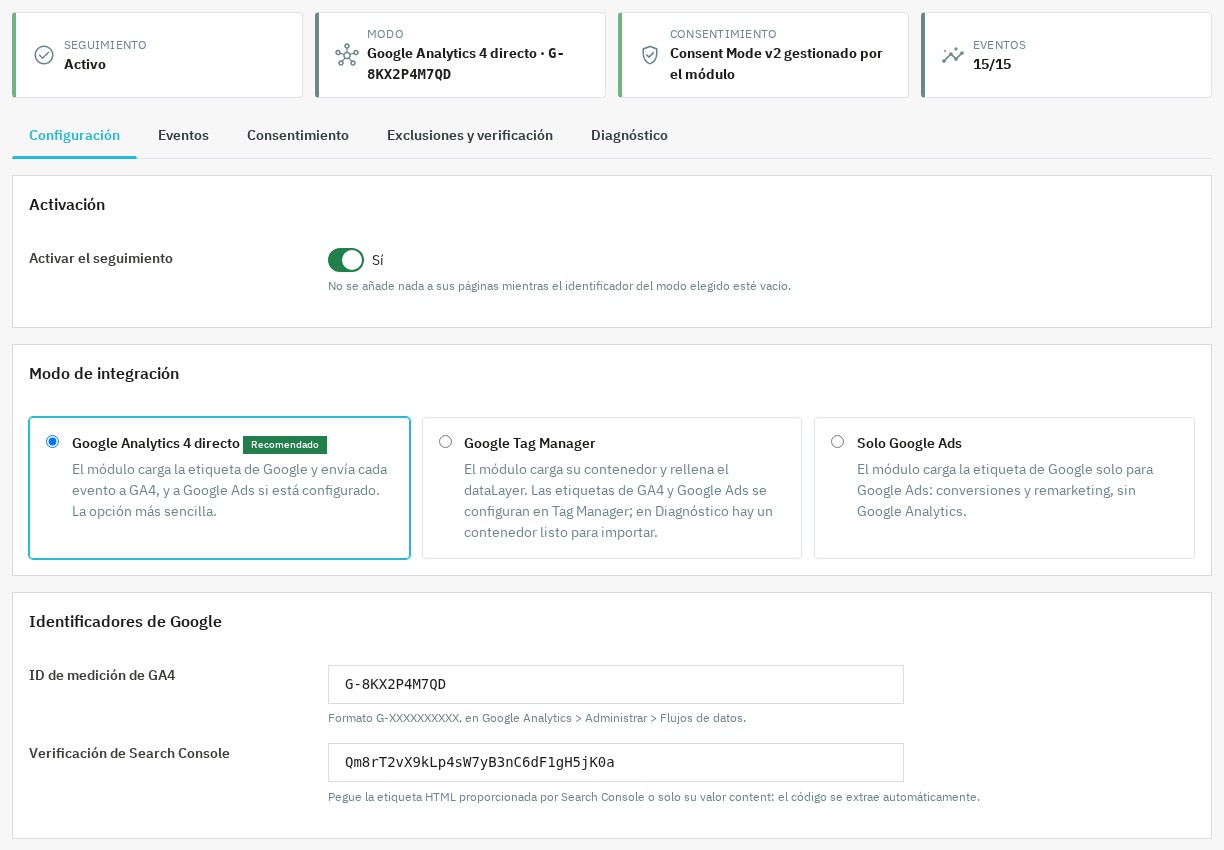Click the ID de medición de GA4 field
This screenshot has height=850, width=1224.
616,684
